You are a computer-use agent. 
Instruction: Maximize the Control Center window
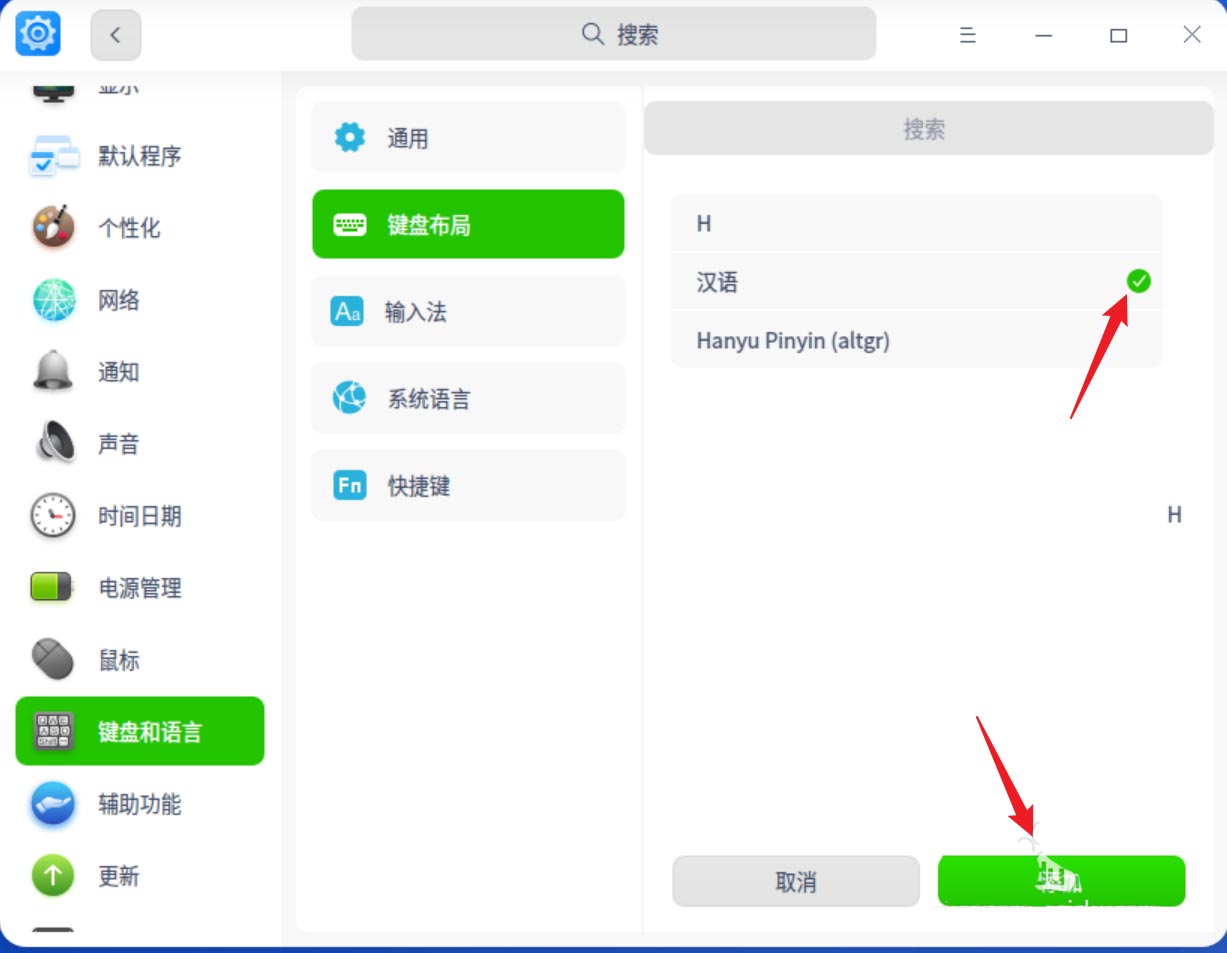[1118, 35]
